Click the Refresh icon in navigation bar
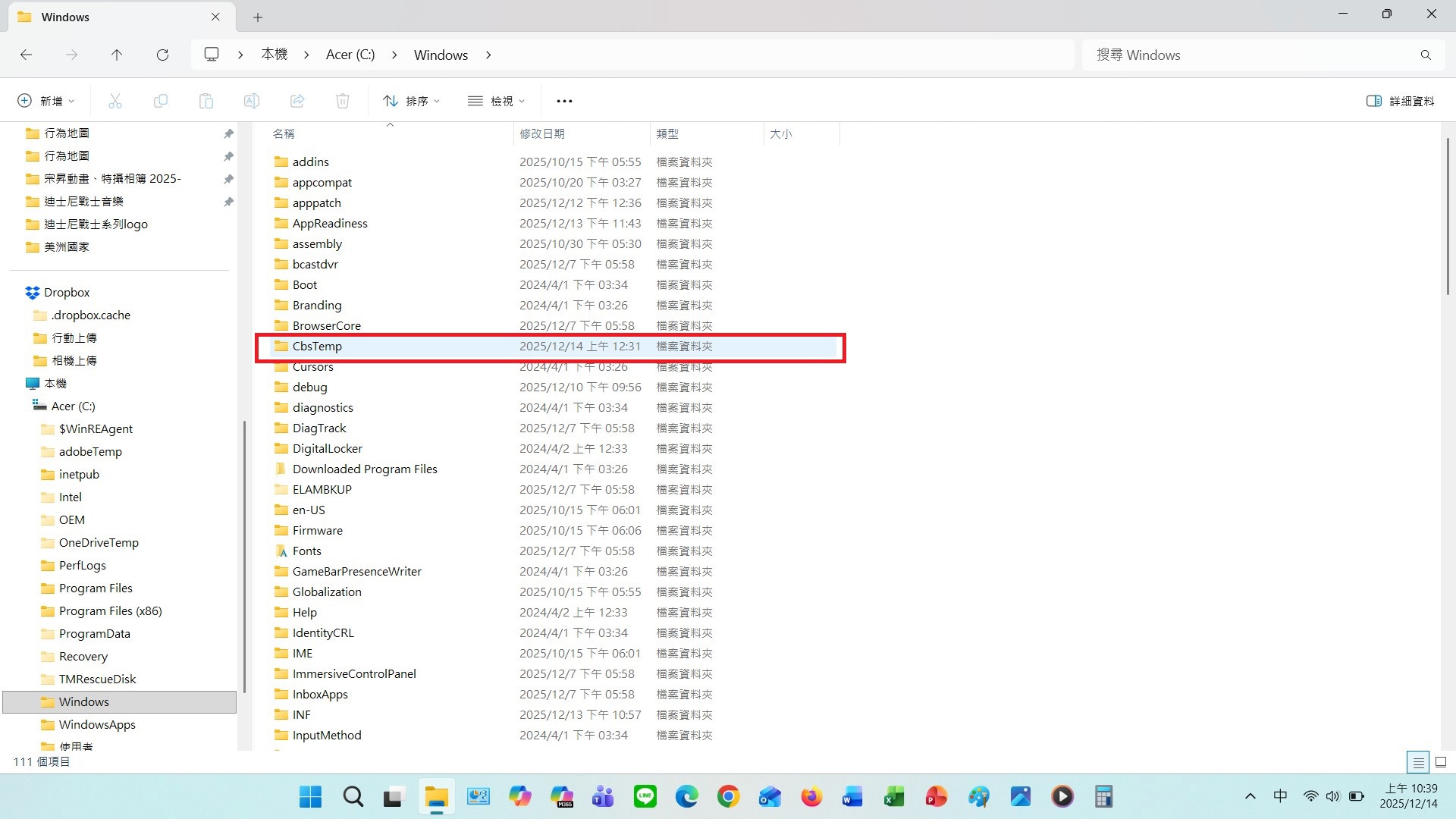The image size is (1456, 819). click(x=162, y=55)
